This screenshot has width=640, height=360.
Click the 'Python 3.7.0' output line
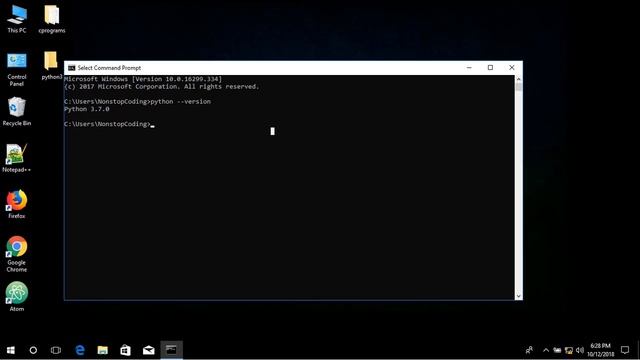click(87, 109)
